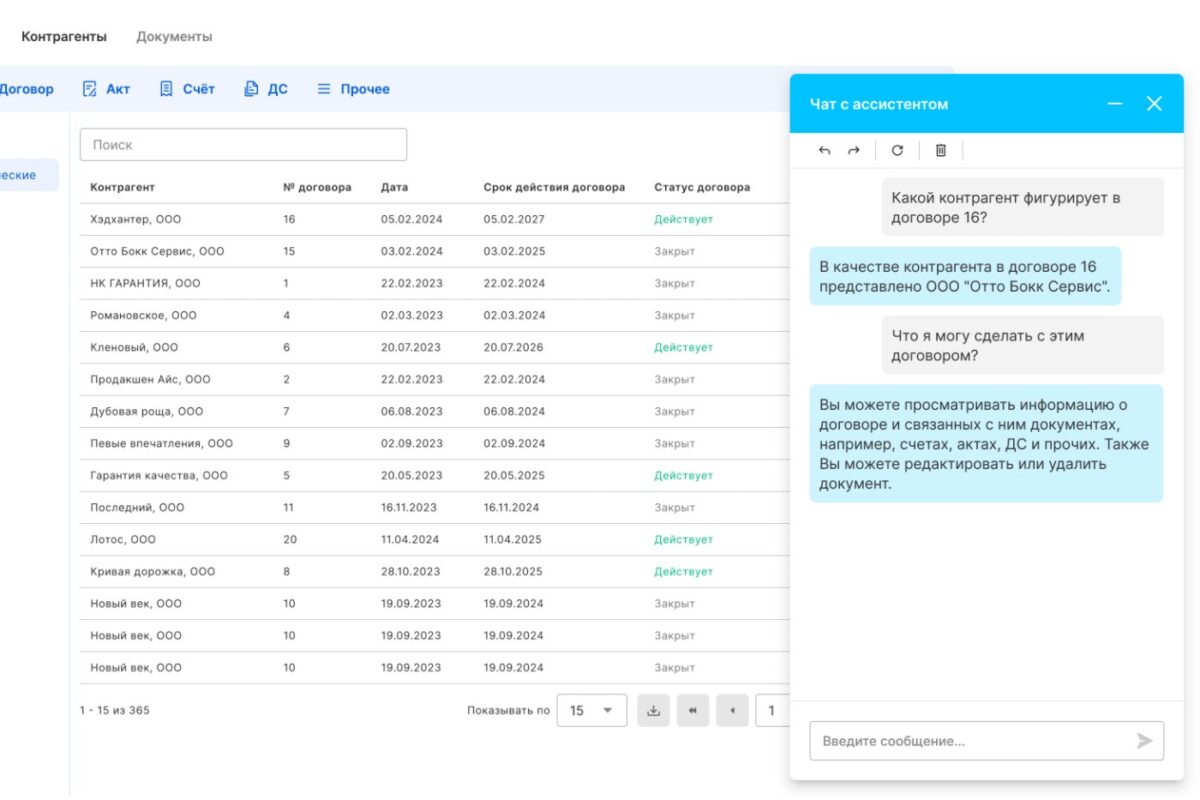Viewport: 1200px width, 800px height.
Task: Minimize the assistant chat panel
Action: [x=1115, y=103]
